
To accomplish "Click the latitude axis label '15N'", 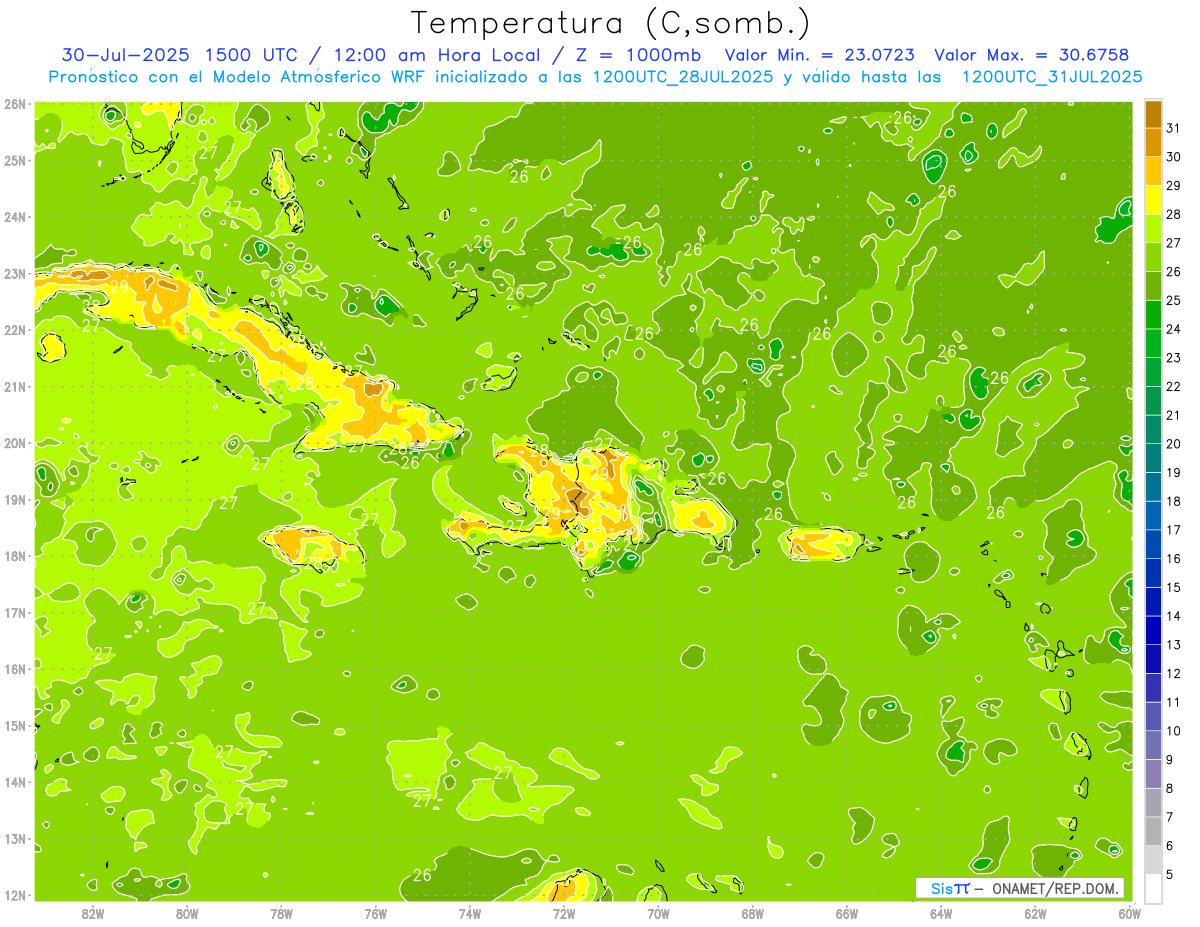I will tap(14, 725).
